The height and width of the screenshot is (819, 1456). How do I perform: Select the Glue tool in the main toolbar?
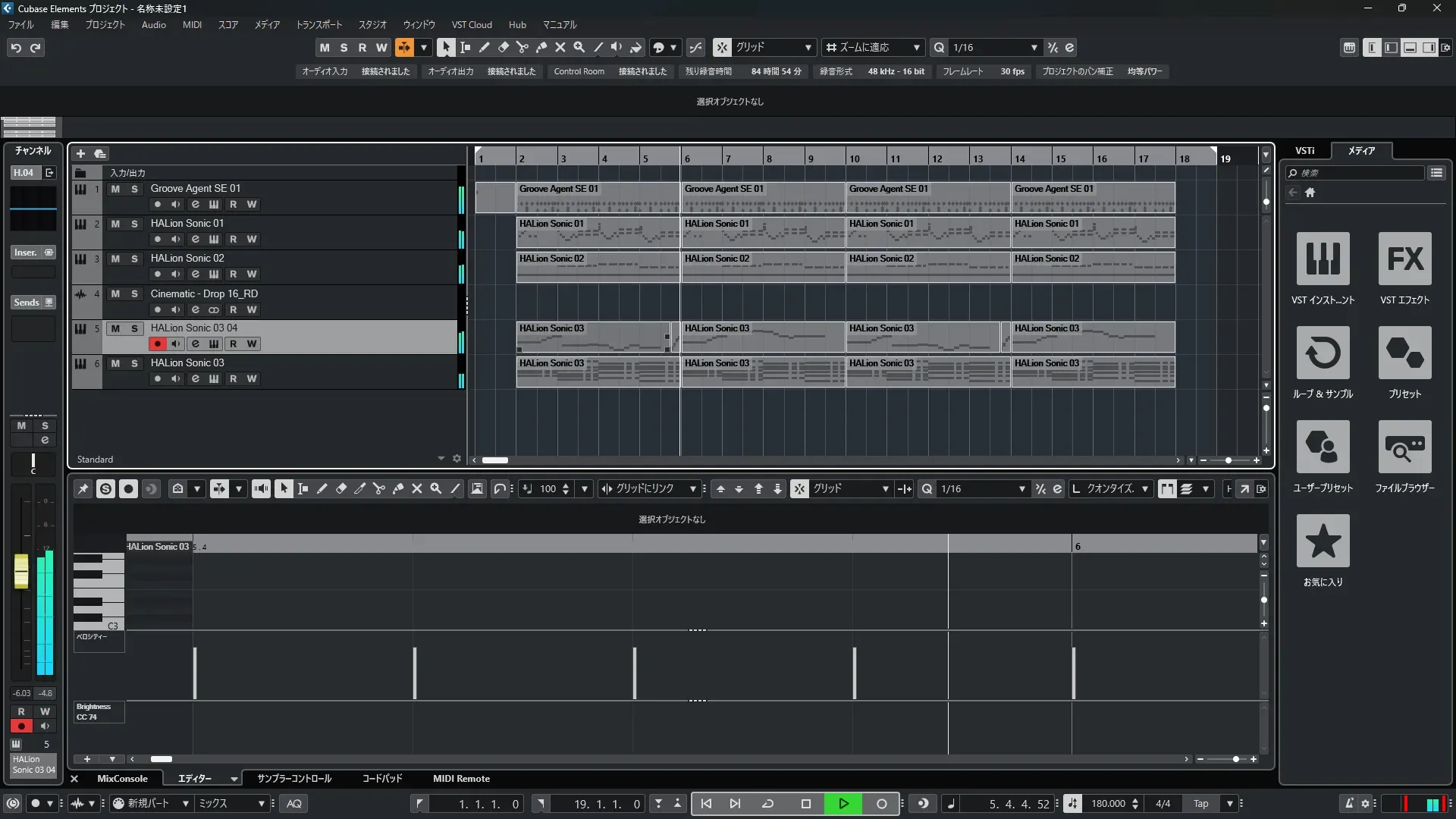tap(541, 47)
